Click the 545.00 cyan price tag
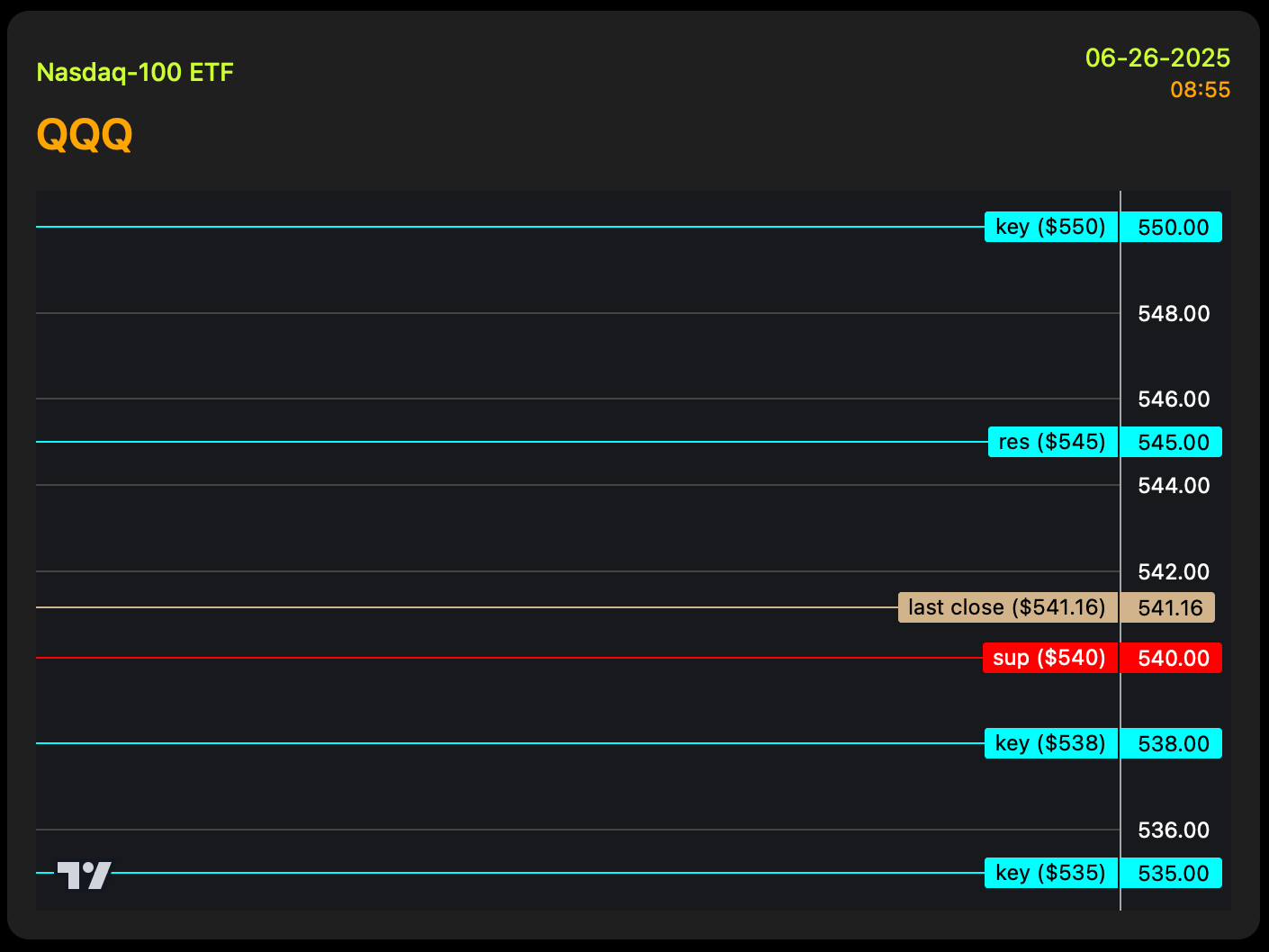Screen dimensions: 1269x952 [x=1172, y=442]
